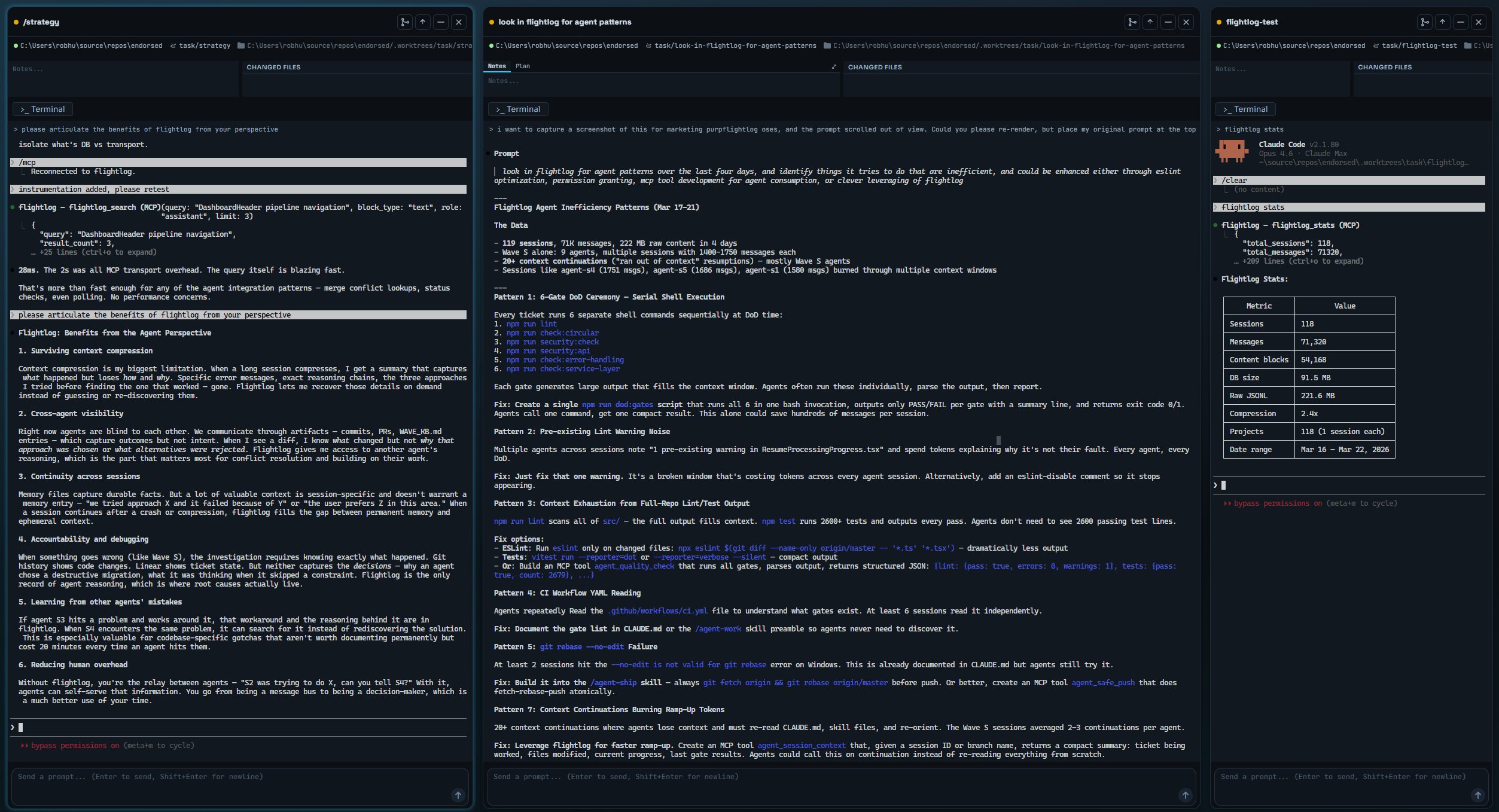Viewport: 1499px width, 812px height.
Task: Minimize the look in flightlog panel
Action: (1168, 22)
